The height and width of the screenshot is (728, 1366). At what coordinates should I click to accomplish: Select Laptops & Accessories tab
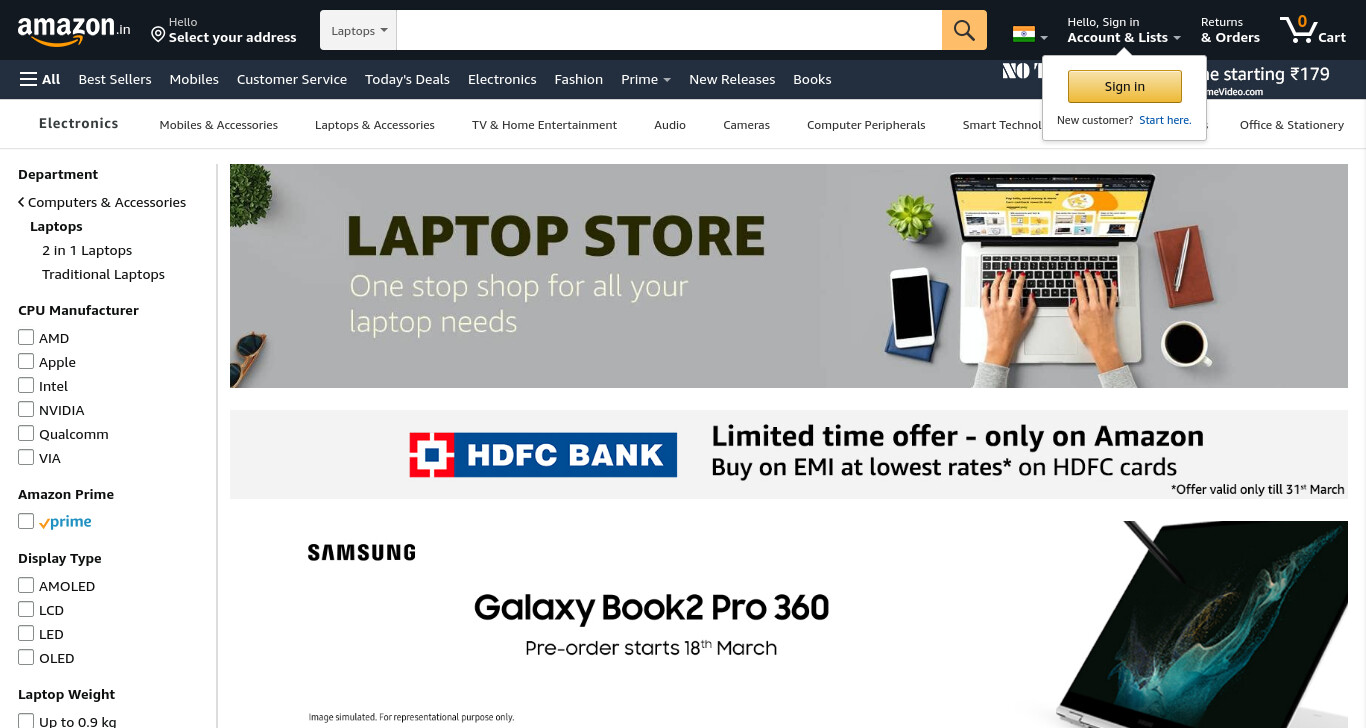[375, 125]
